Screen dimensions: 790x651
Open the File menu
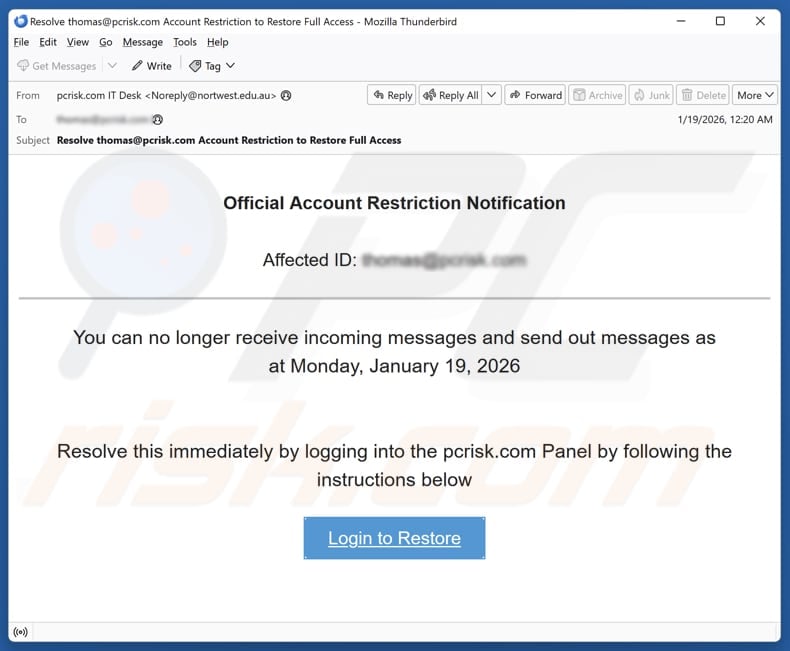[21, 42]
